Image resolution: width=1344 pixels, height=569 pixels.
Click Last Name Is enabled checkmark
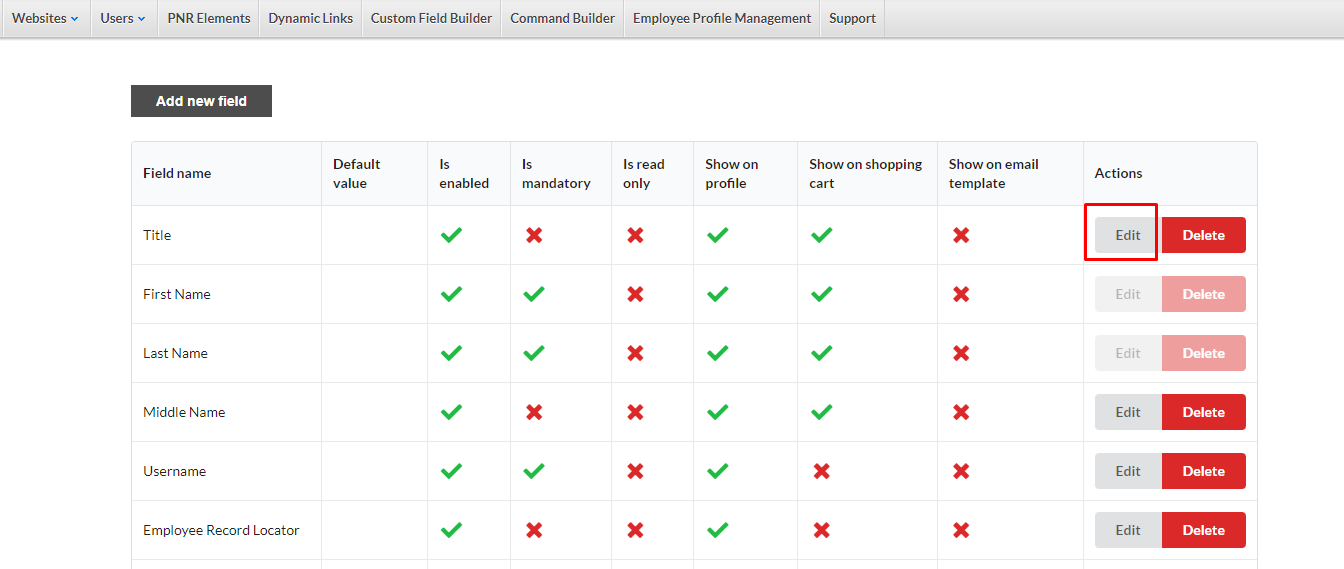pos(452,353)
